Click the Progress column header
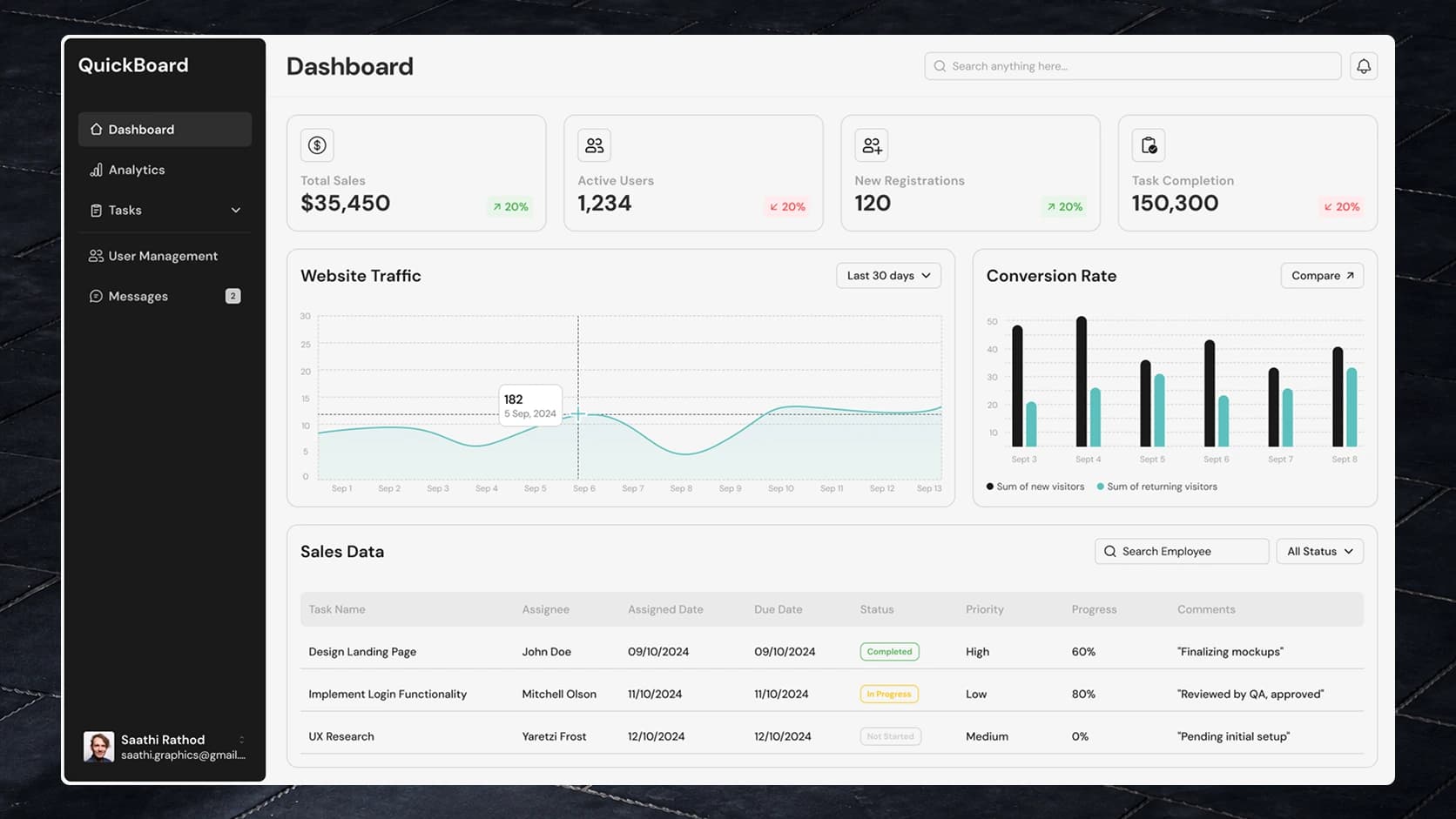This screenshot has height=819, width=1456. tap(1094, 609)
